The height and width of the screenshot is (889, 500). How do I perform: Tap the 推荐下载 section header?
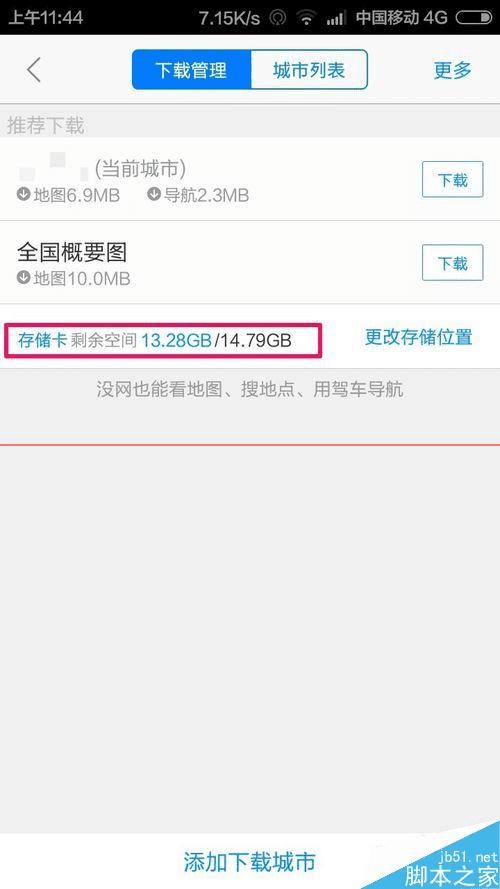(45, 125)
